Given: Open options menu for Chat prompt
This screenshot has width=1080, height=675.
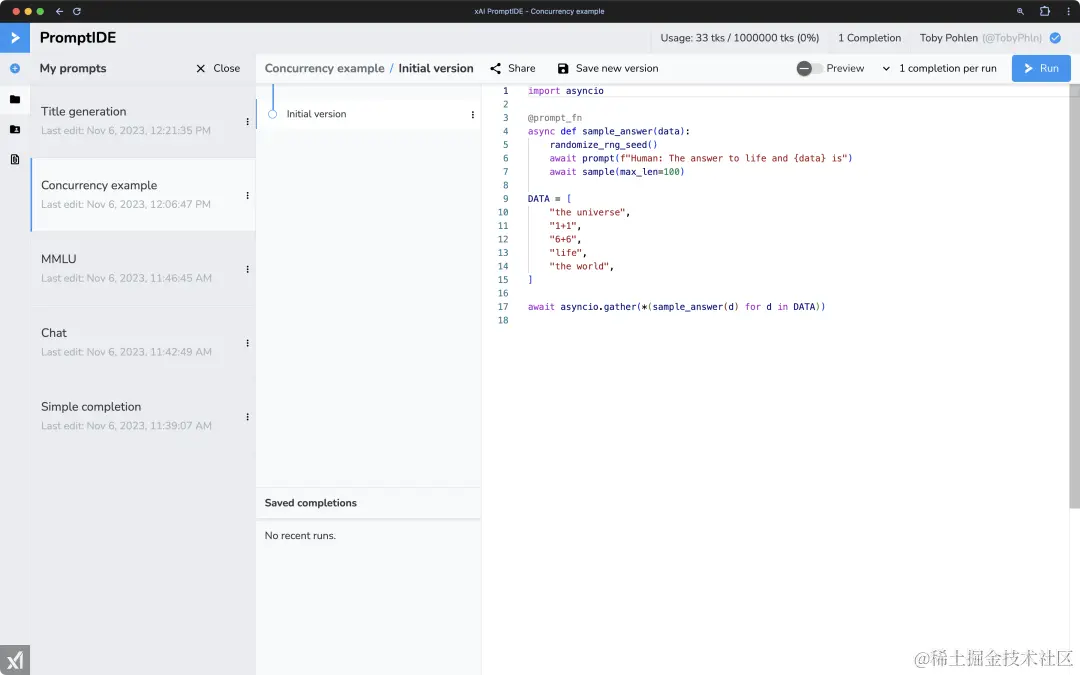Looking at the screenshot, I should [x=247, y=343].
